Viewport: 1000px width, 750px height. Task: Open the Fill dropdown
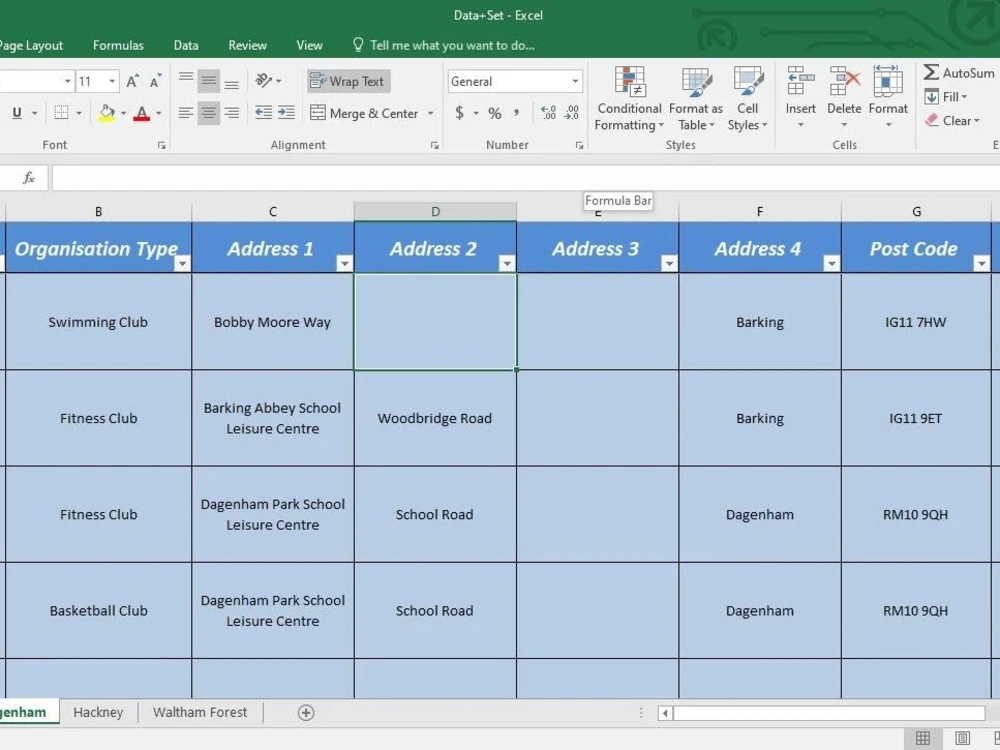(946, 97)
